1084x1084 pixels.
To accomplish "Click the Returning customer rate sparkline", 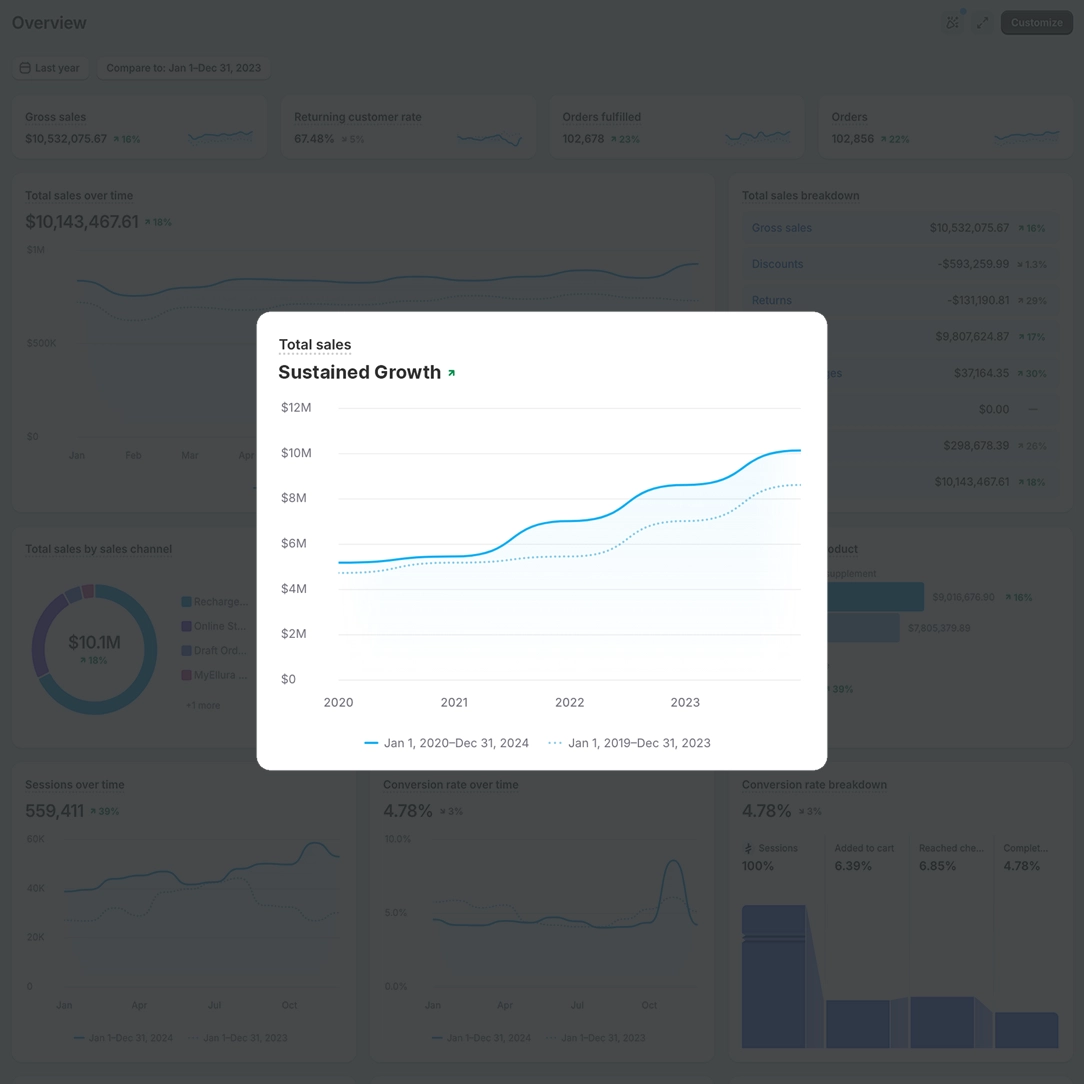I will [x=489, y=138].
